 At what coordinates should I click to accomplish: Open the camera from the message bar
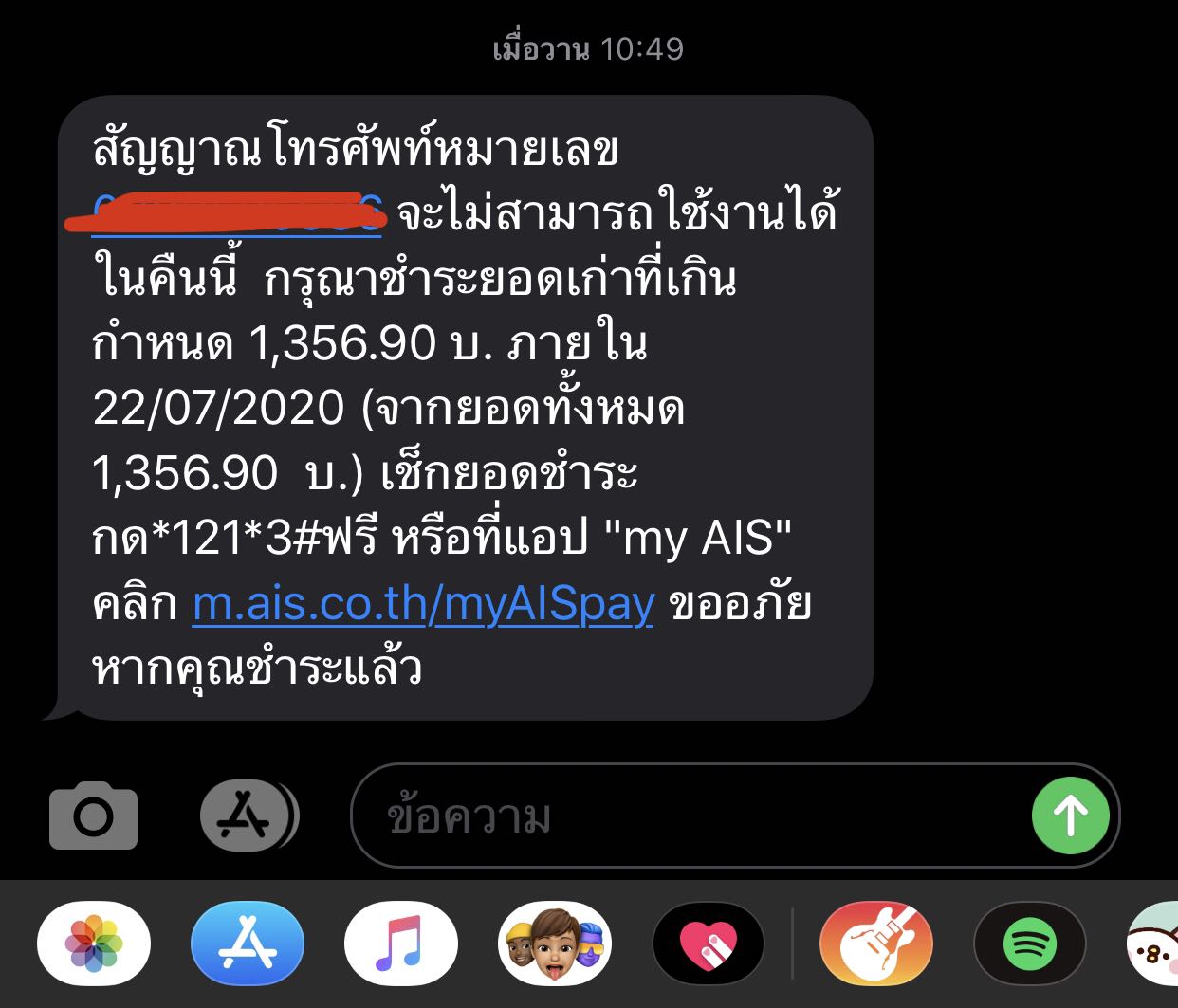93,816
